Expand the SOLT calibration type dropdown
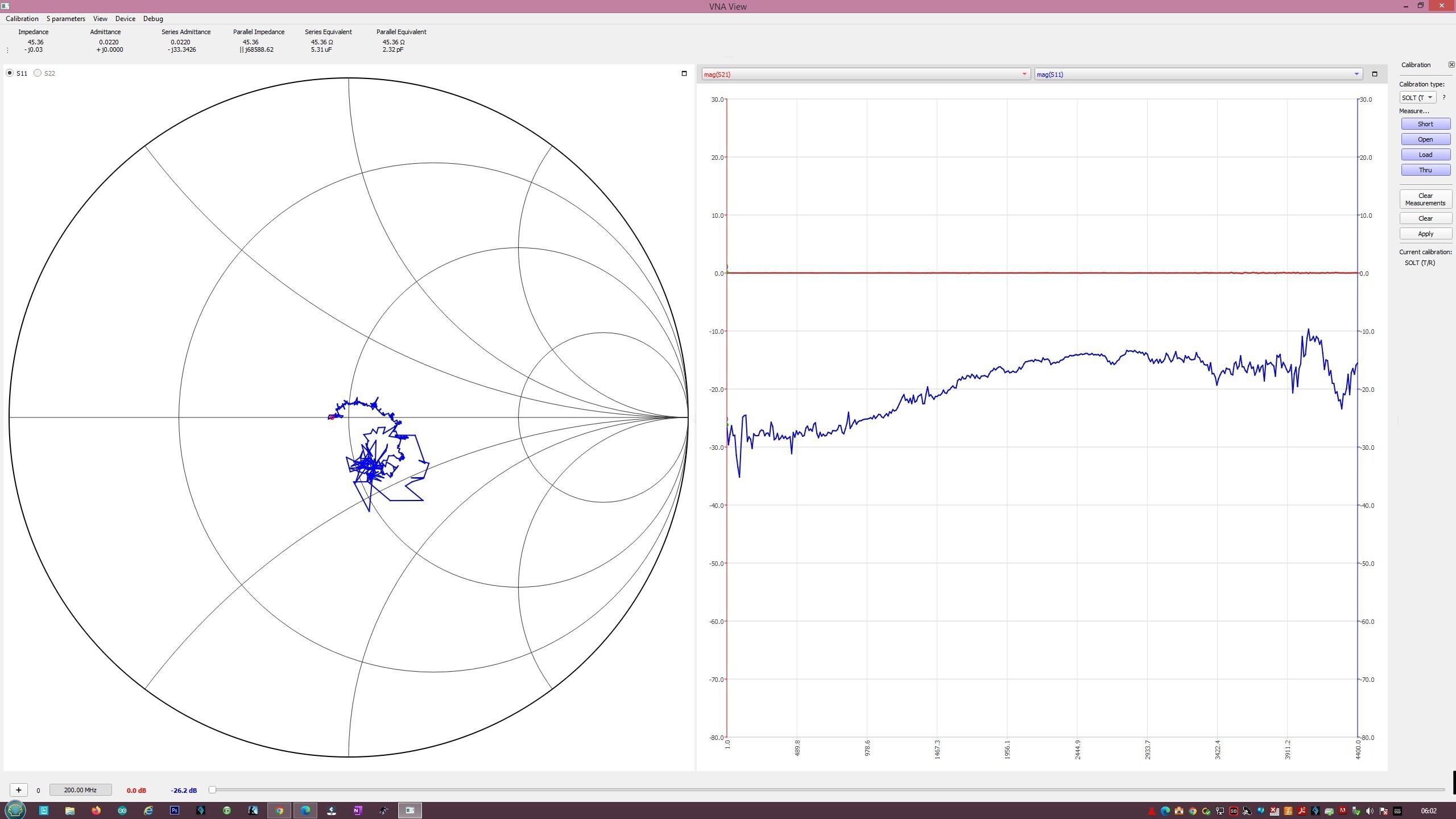1456x819 pixels. [x=1417, y=98]
